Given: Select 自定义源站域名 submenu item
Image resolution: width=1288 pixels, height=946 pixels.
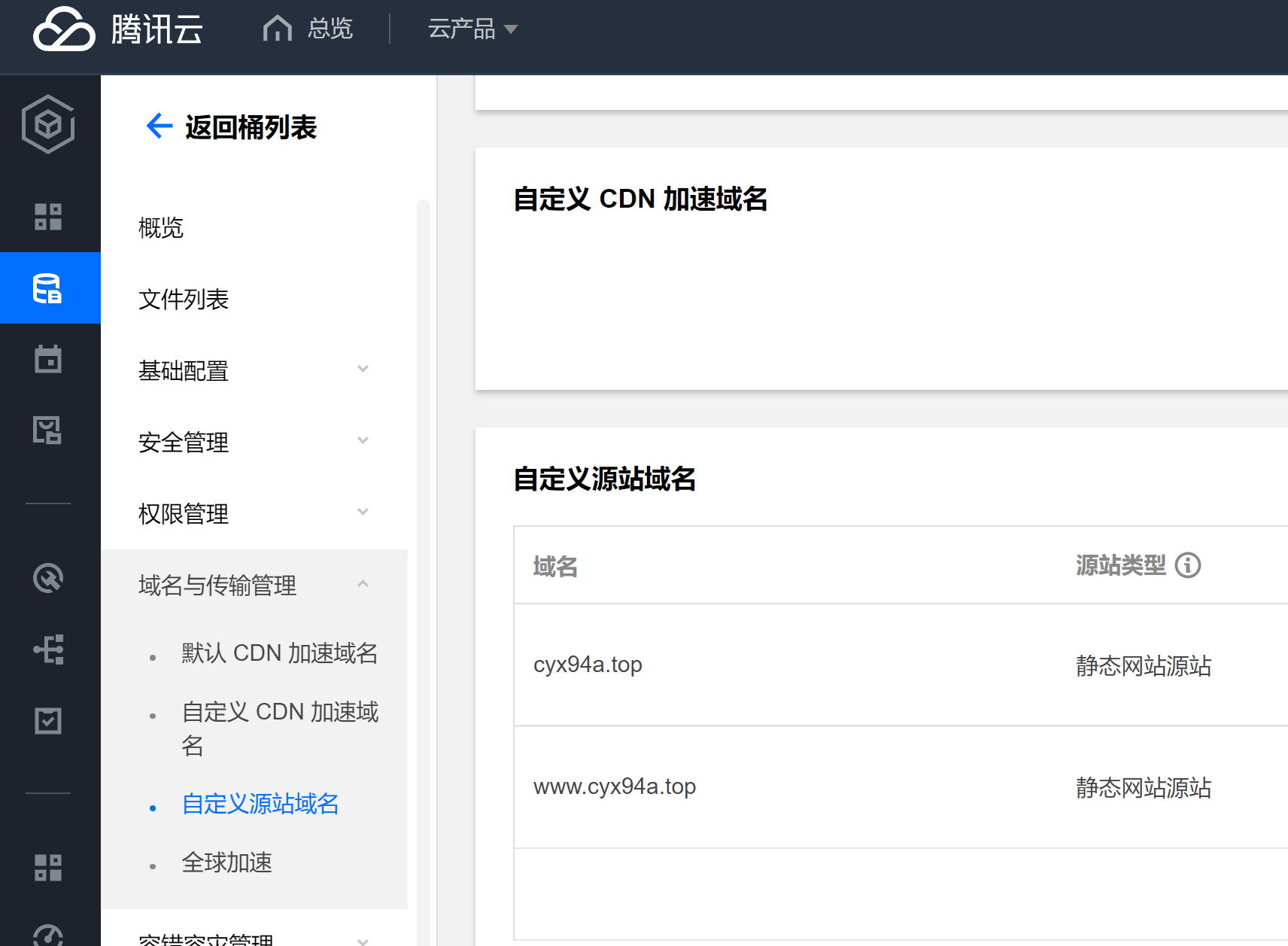Looking at the screenshot, I should pyautogui.click(x=260, y=804).
